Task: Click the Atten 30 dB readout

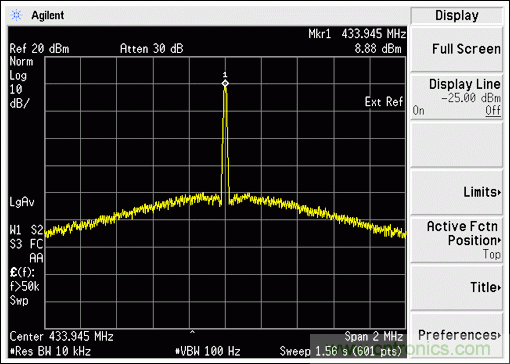Action: 152,49
